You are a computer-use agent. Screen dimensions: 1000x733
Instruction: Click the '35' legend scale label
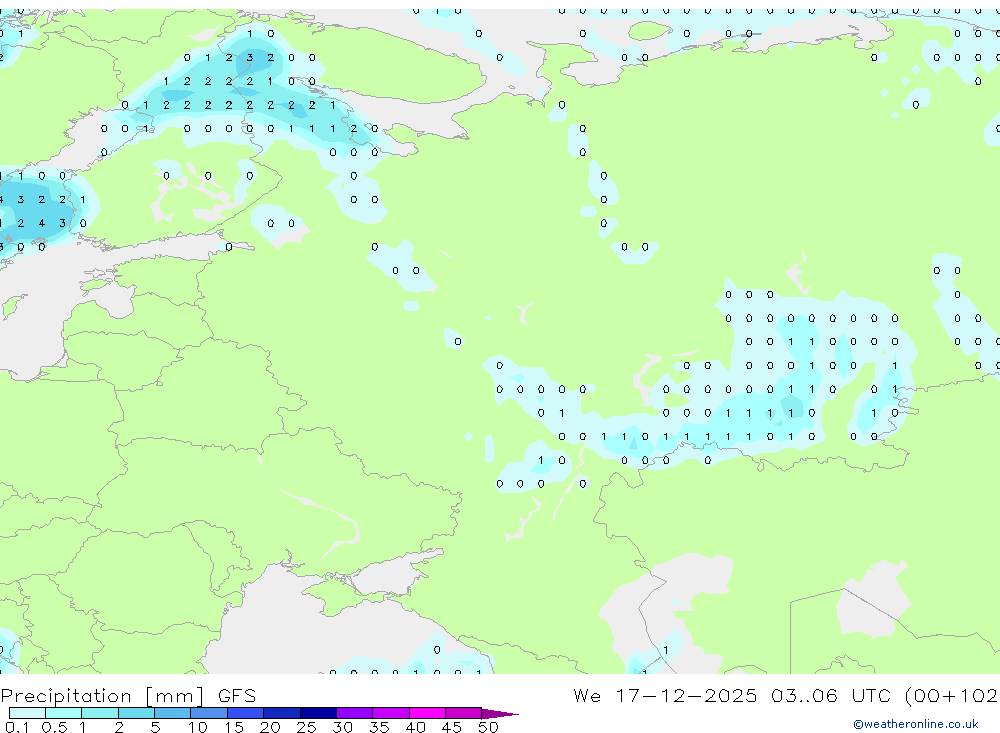click(379, 727)
